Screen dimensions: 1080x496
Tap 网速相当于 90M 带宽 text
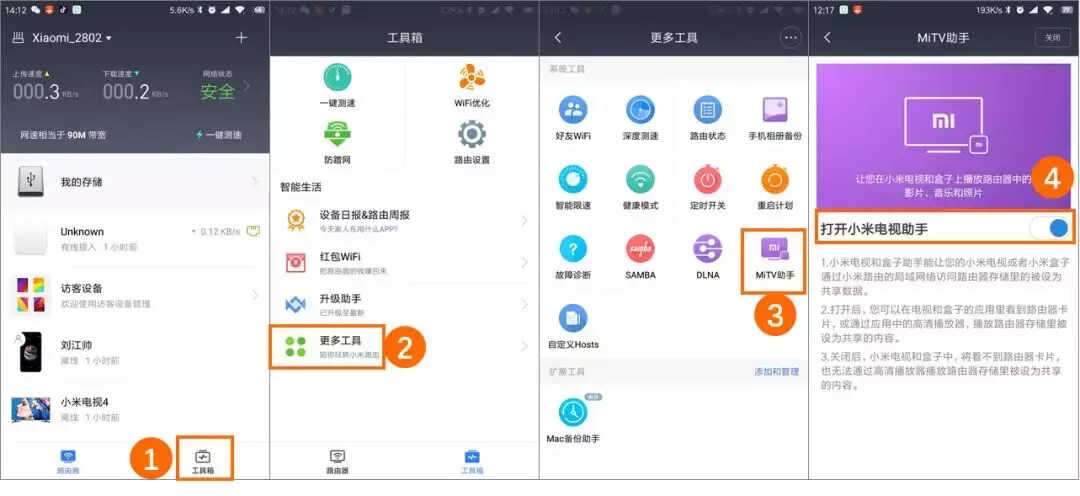point(64,135)
